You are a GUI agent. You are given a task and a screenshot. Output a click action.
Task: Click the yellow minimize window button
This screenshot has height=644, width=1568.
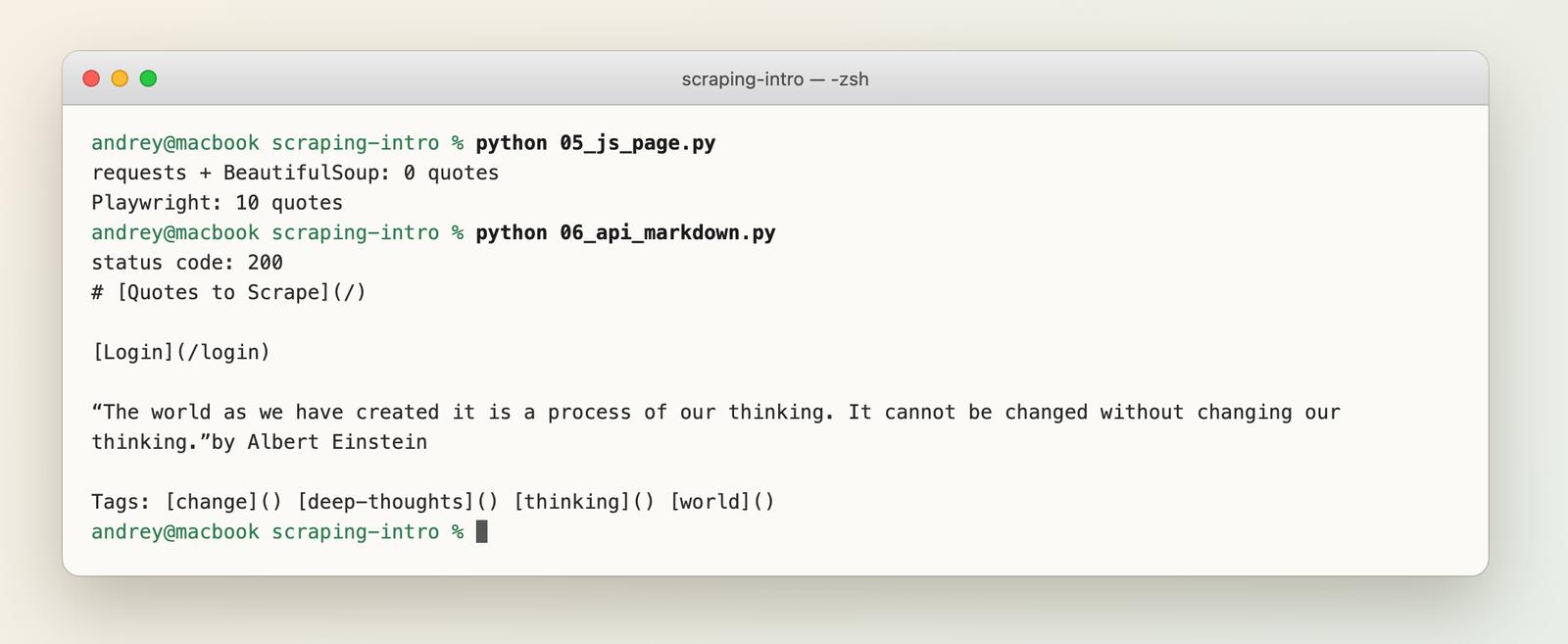[120, 78]
